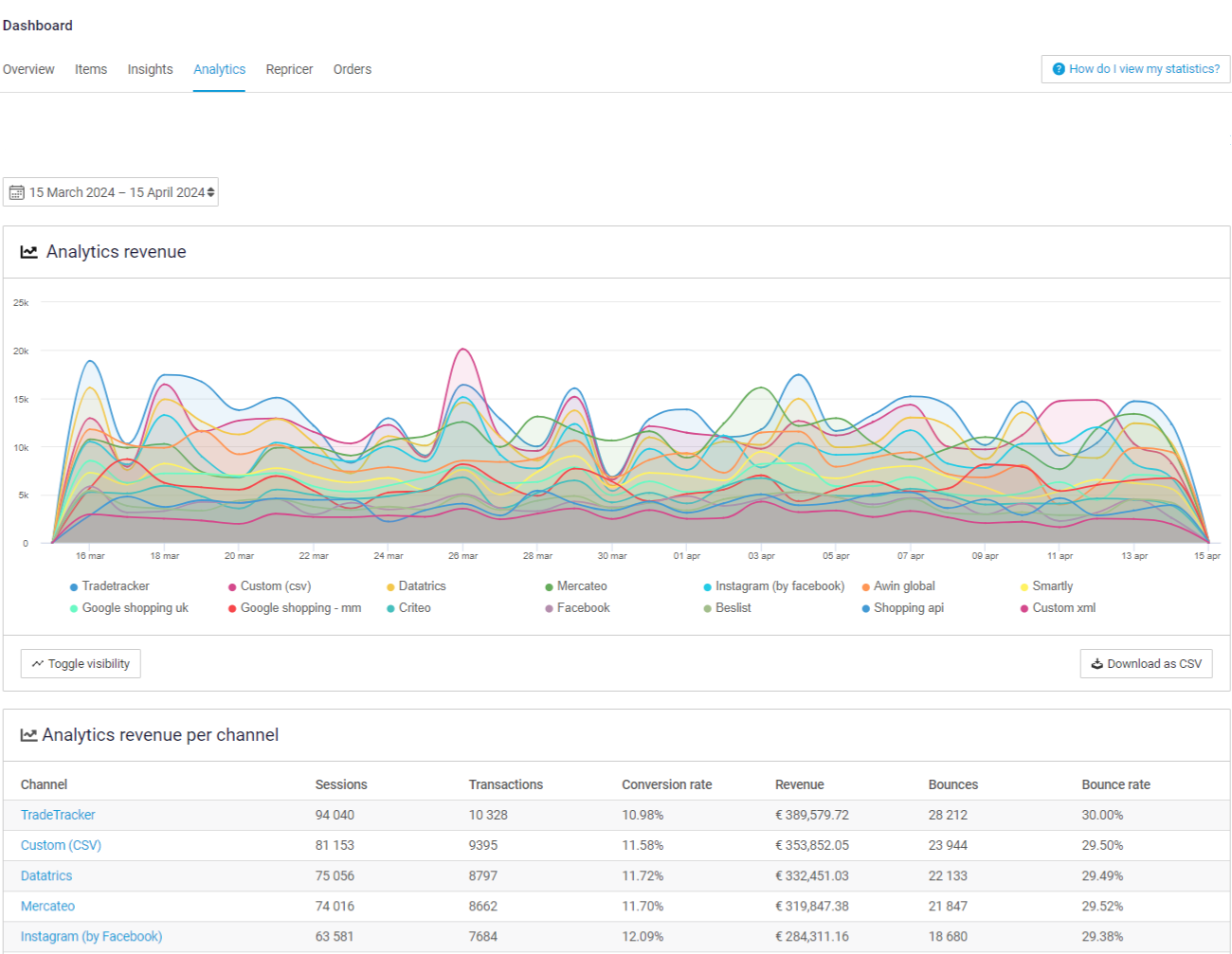This screenshot has height=954, width=1232.
Task: Open the TradeTracker channel link
Action: coord(58,815)
